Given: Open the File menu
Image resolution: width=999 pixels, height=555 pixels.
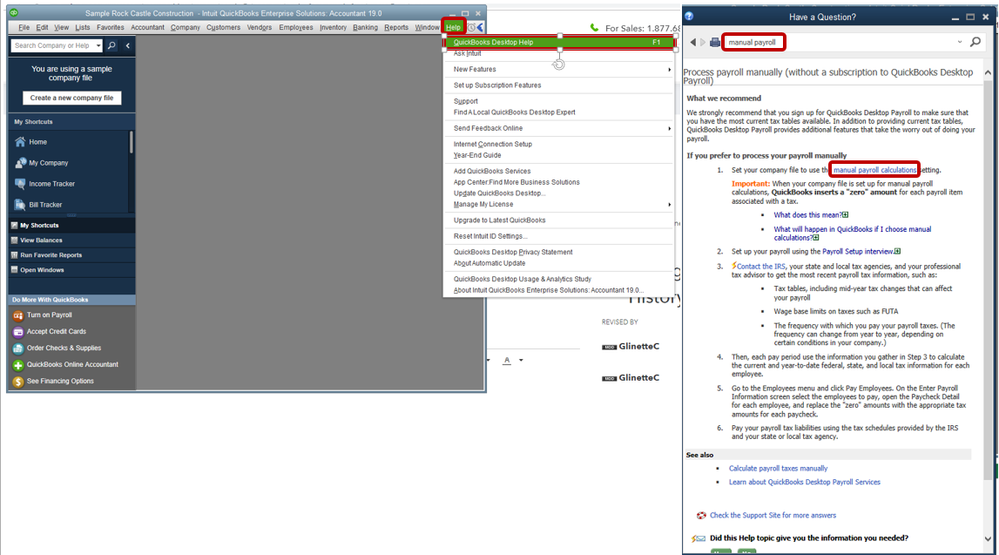Looking at the screenshot, I should 24,27.
